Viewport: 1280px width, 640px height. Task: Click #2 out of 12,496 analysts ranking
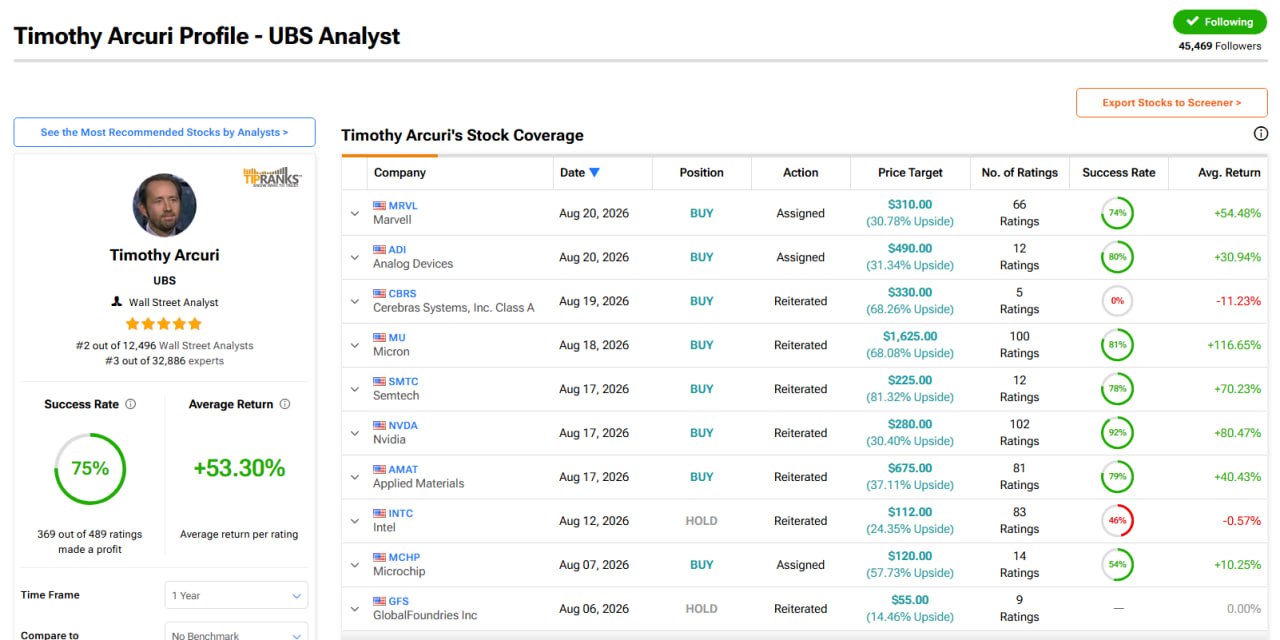click(165, 345)
